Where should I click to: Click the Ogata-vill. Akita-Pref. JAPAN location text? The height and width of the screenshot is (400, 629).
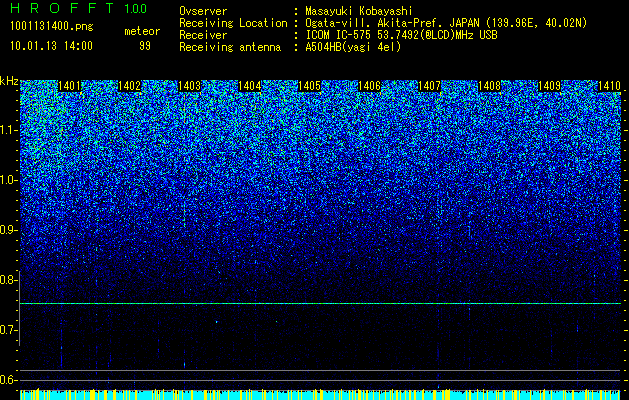[x=446, y=23]
